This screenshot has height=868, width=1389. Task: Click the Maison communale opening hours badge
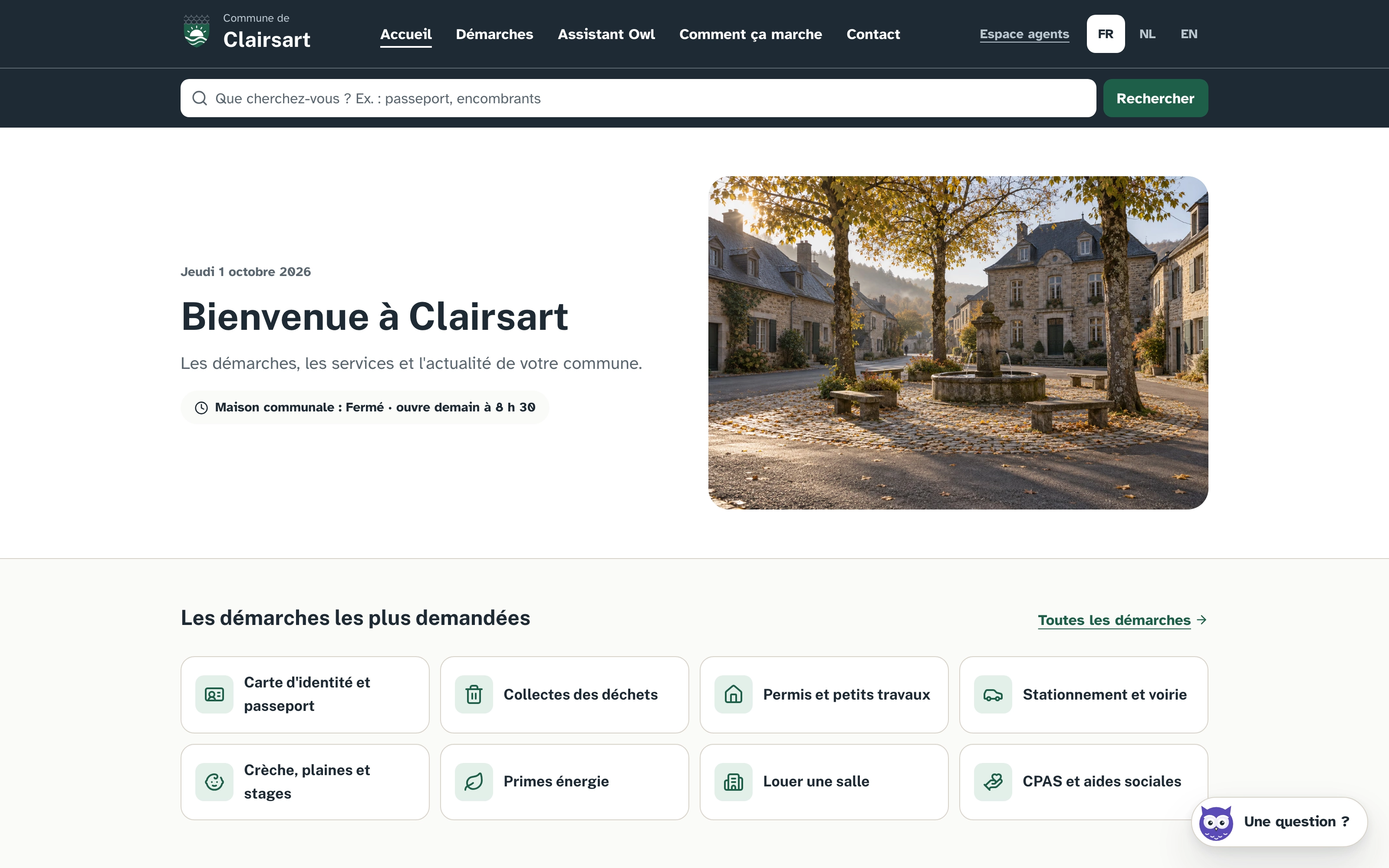click(365, 408)
